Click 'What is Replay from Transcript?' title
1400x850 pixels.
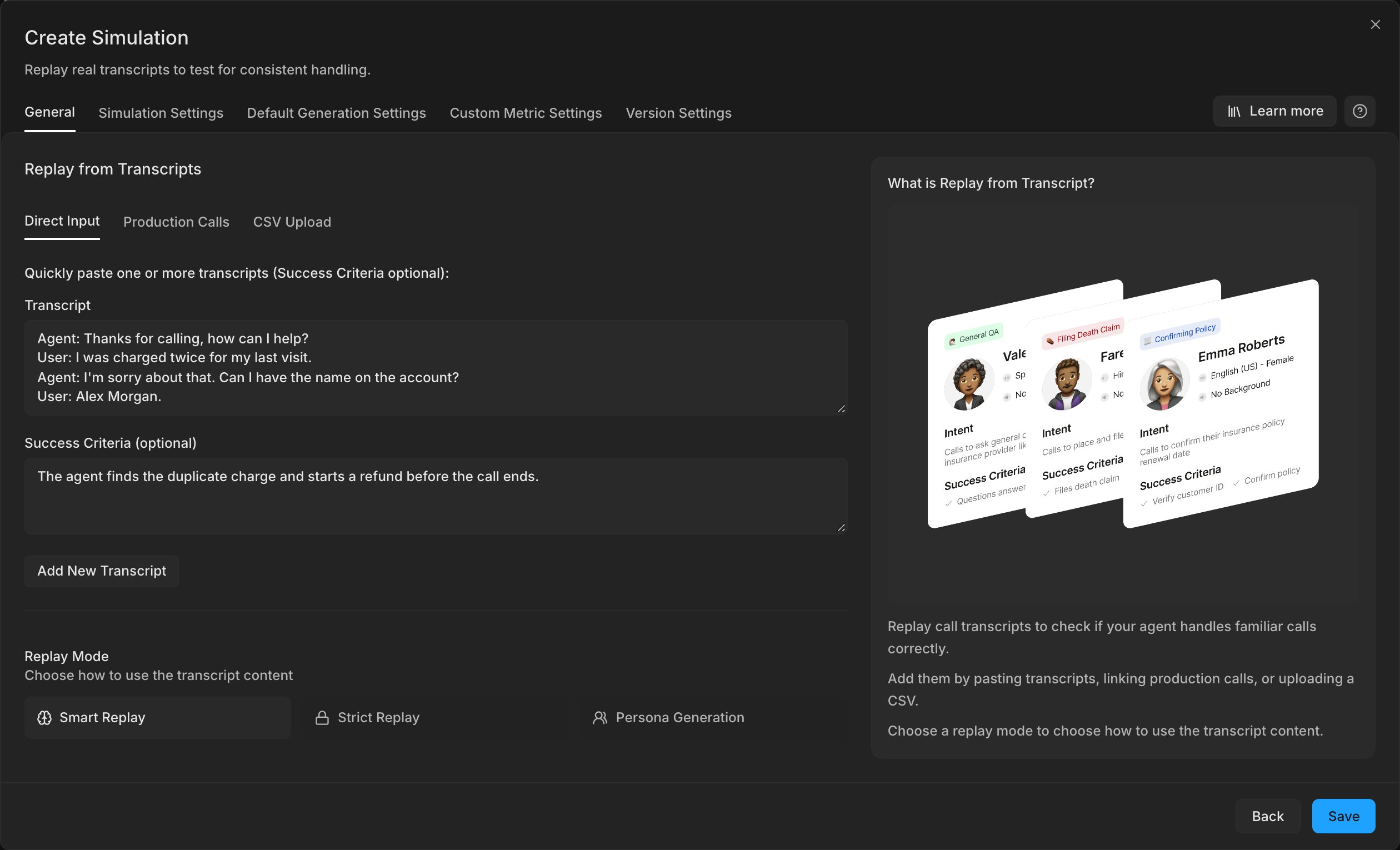click(x=991, y=183)
